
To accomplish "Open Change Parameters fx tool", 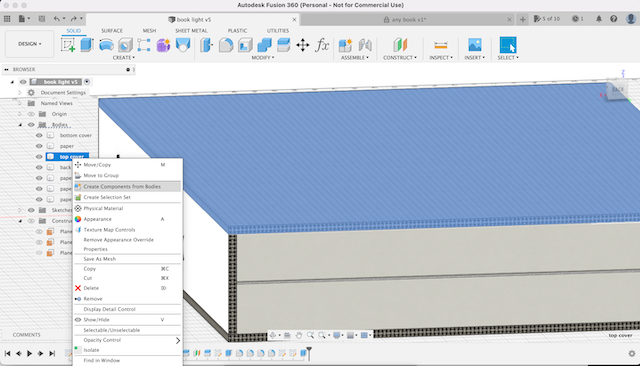I will pos(322,45).
